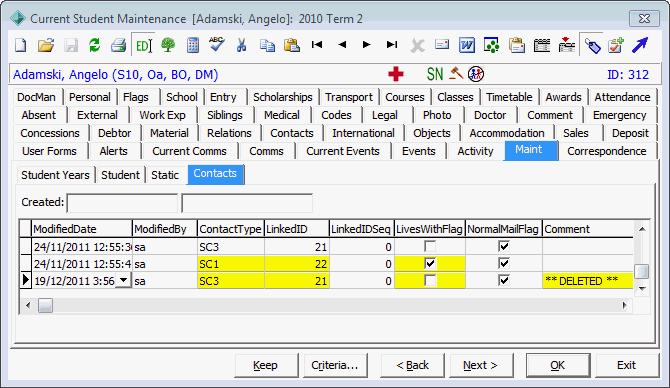Open the green tree icon
Viewport: 670px width, 388px height.
point(168,45)
